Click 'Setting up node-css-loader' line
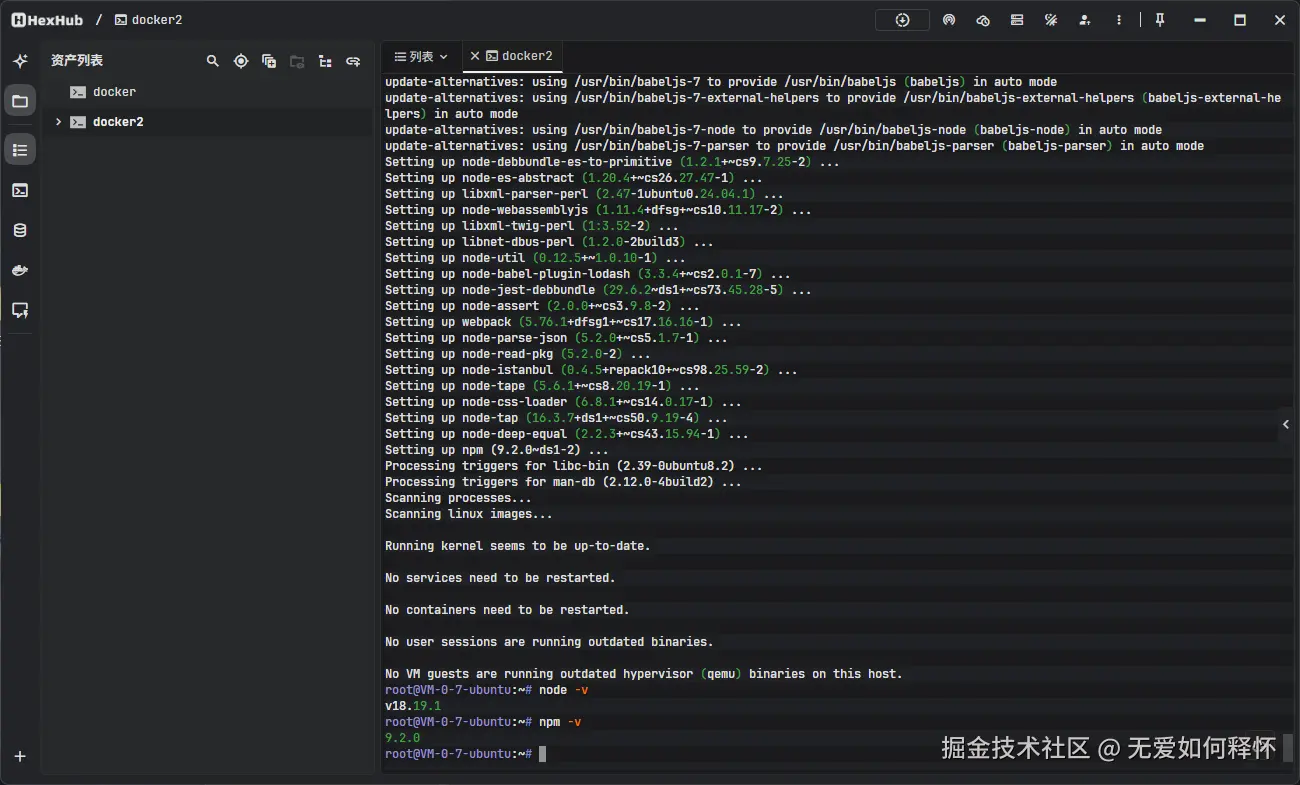The image size is (1300, 785). pos(563,402)
